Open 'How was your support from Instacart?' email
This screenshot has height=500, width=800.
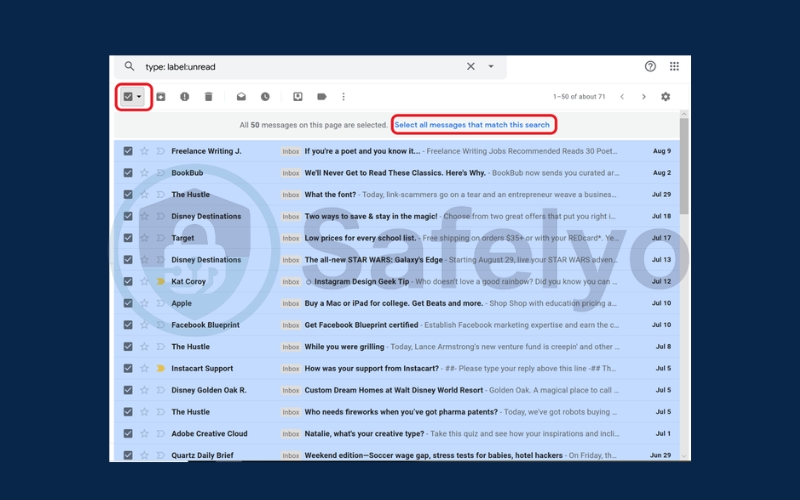[371, 368]
